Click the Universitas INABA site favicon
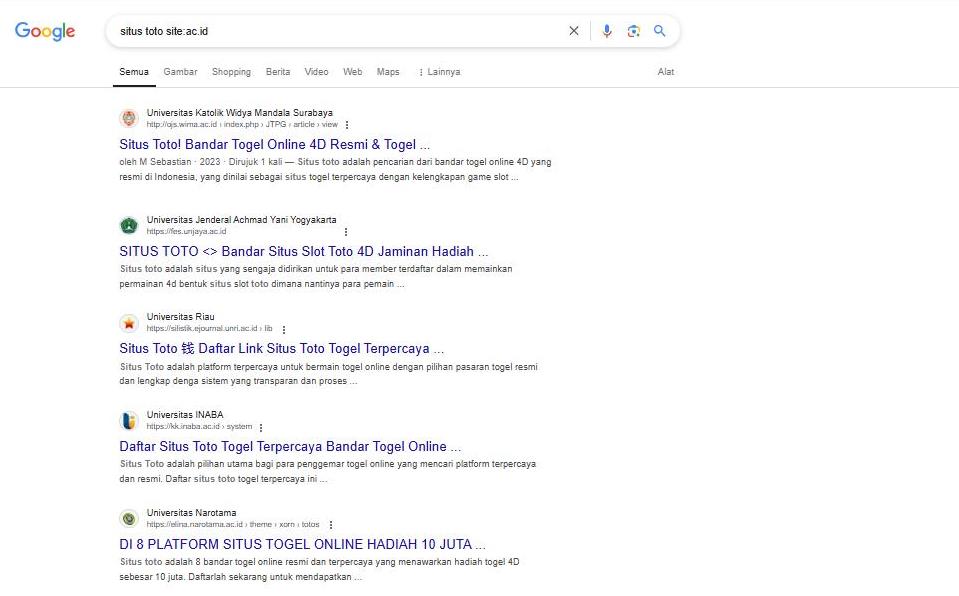Viewport: 959px width, 596px height. pyautogui.click(x=129, y=421)
